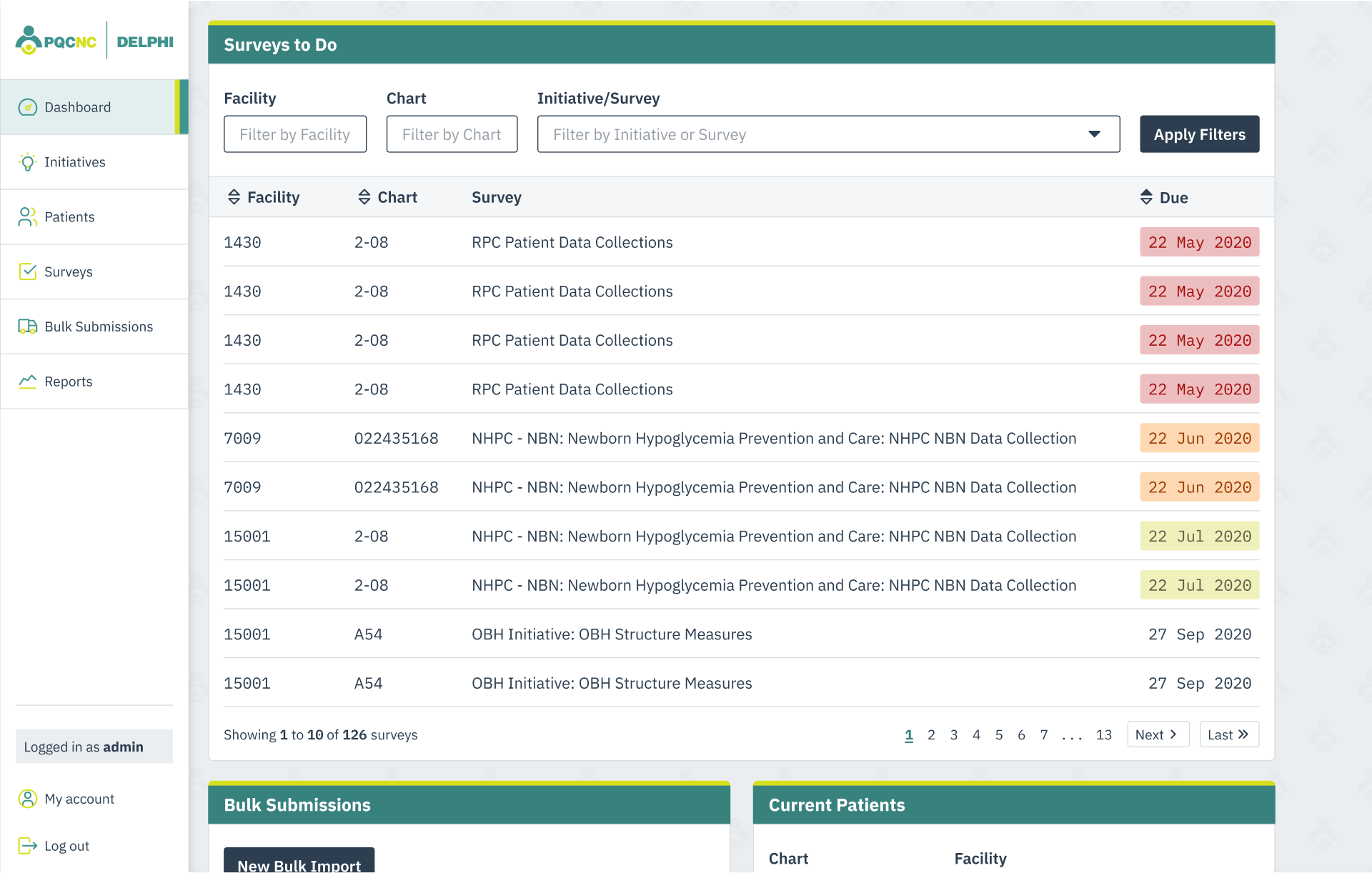
Task: Open first NHPC NBN survey for facility 7009
Action: 741,438
